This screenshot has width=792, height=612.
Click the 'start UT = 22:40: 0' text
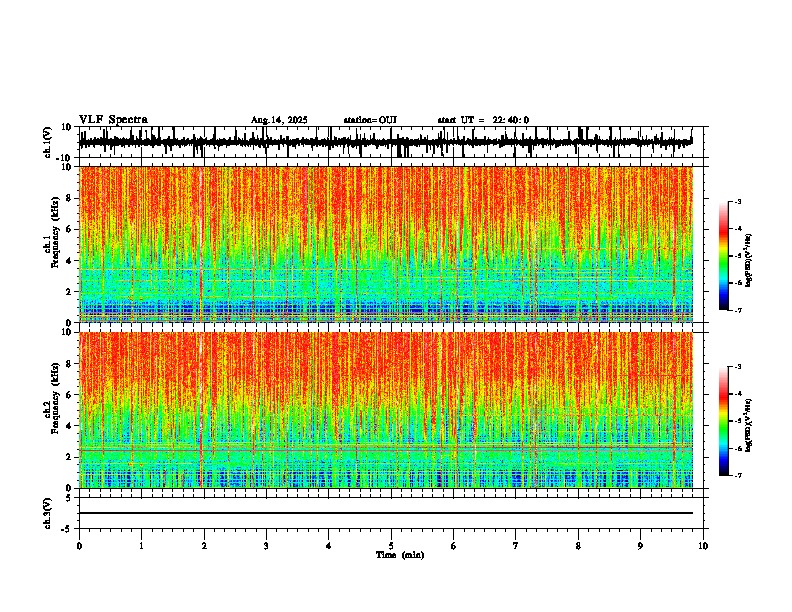pyautogui.click(x=483, y=120)
